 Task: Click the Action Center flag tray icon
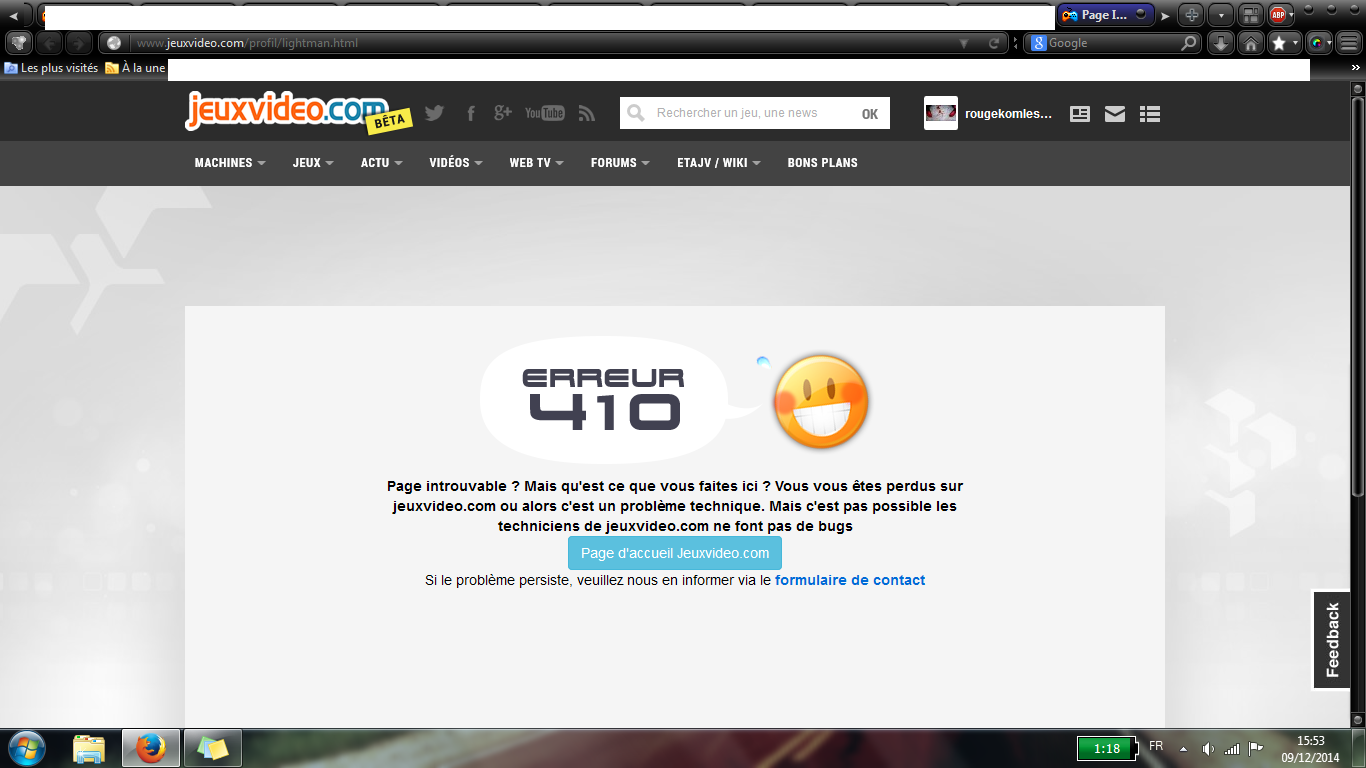click(1256, 748)
